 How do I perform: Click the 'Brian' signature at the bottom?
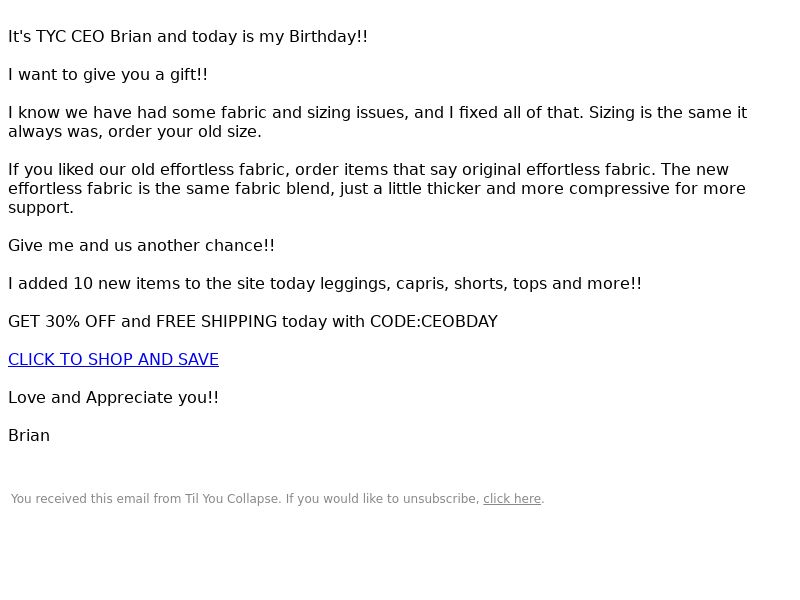tap(29, 435)
